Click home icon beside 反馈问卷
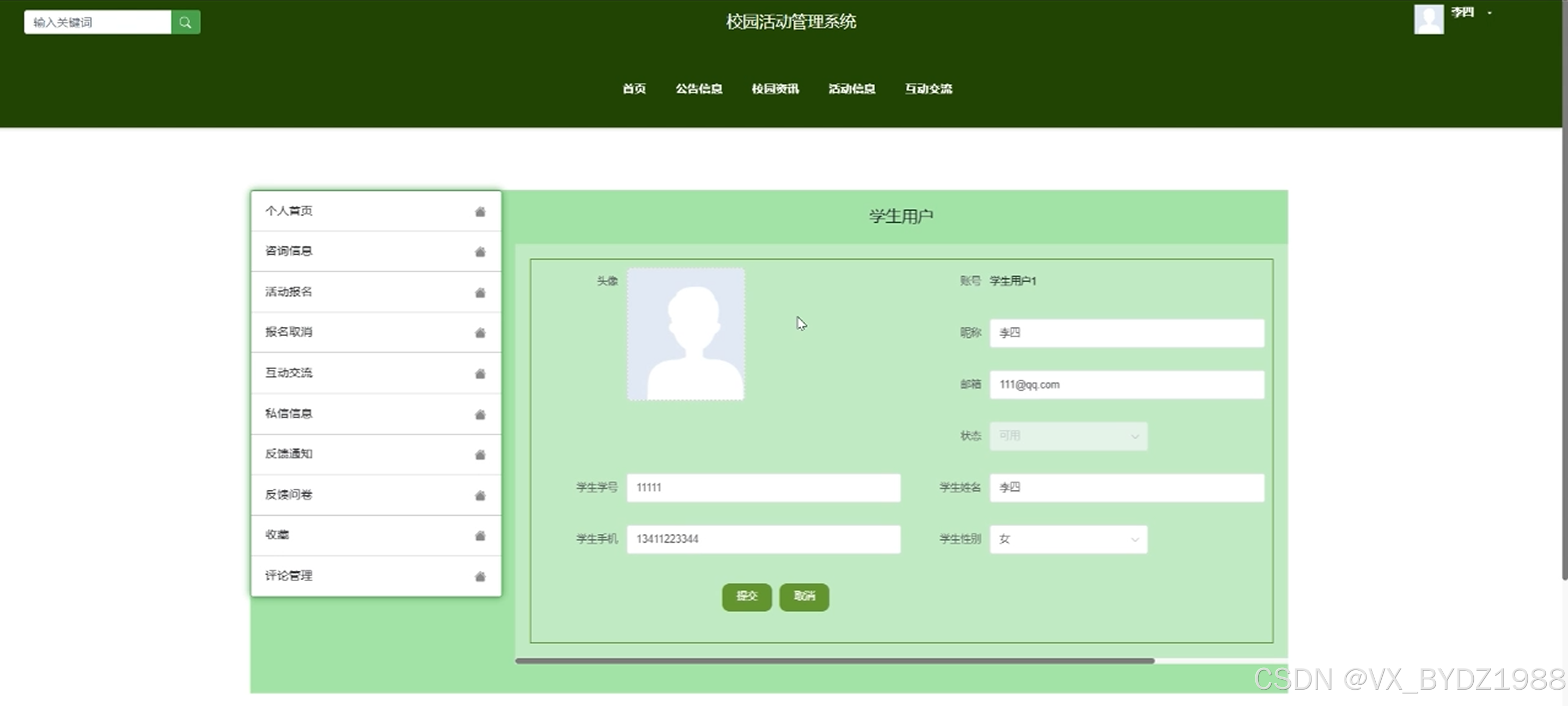 tap(480, 495)
